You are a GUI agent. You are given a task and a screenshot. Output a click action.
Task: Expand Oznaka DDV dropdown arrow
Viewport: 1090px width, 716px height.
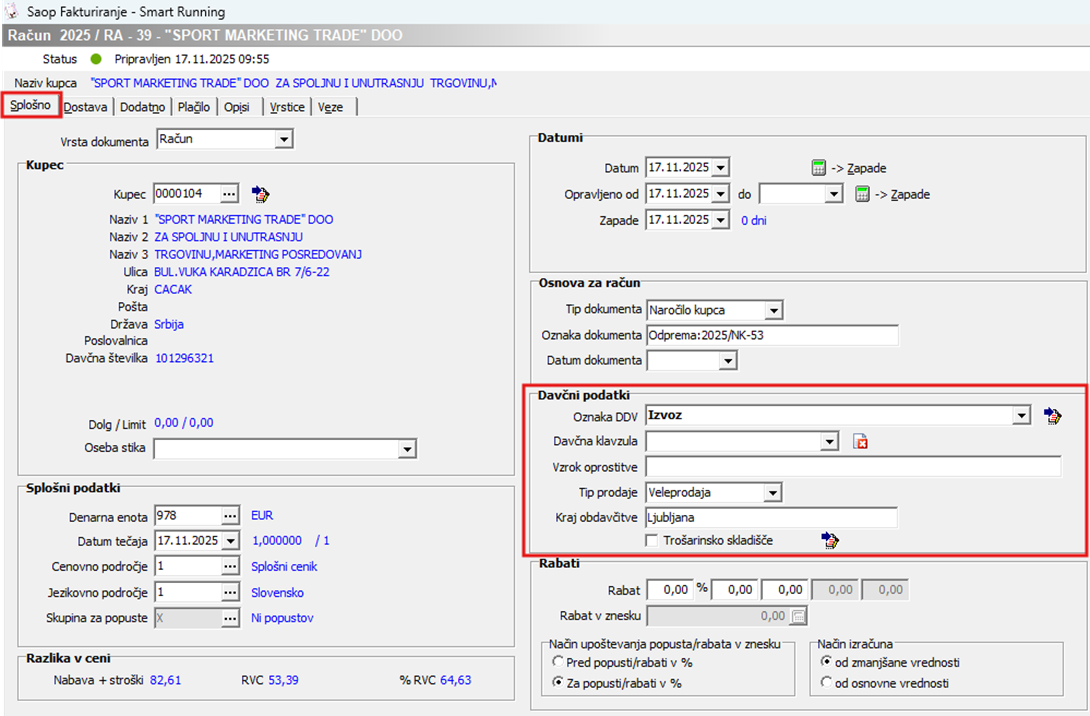1021,416
